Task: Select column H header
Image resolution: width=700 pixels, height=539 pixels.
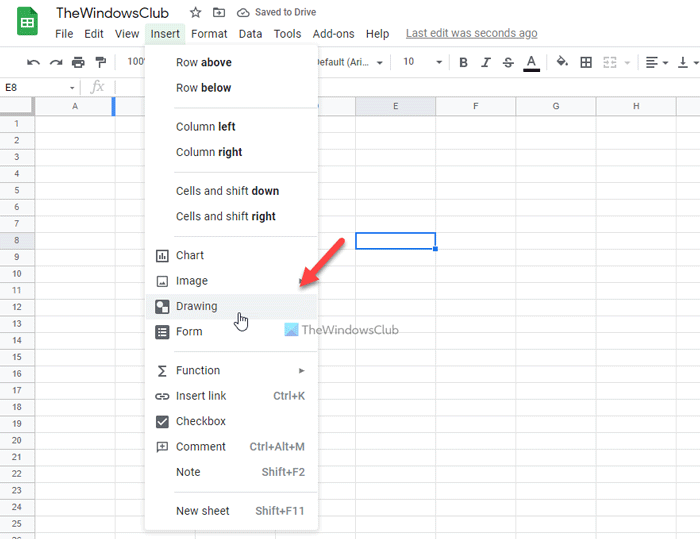Action: click(636, 106)
